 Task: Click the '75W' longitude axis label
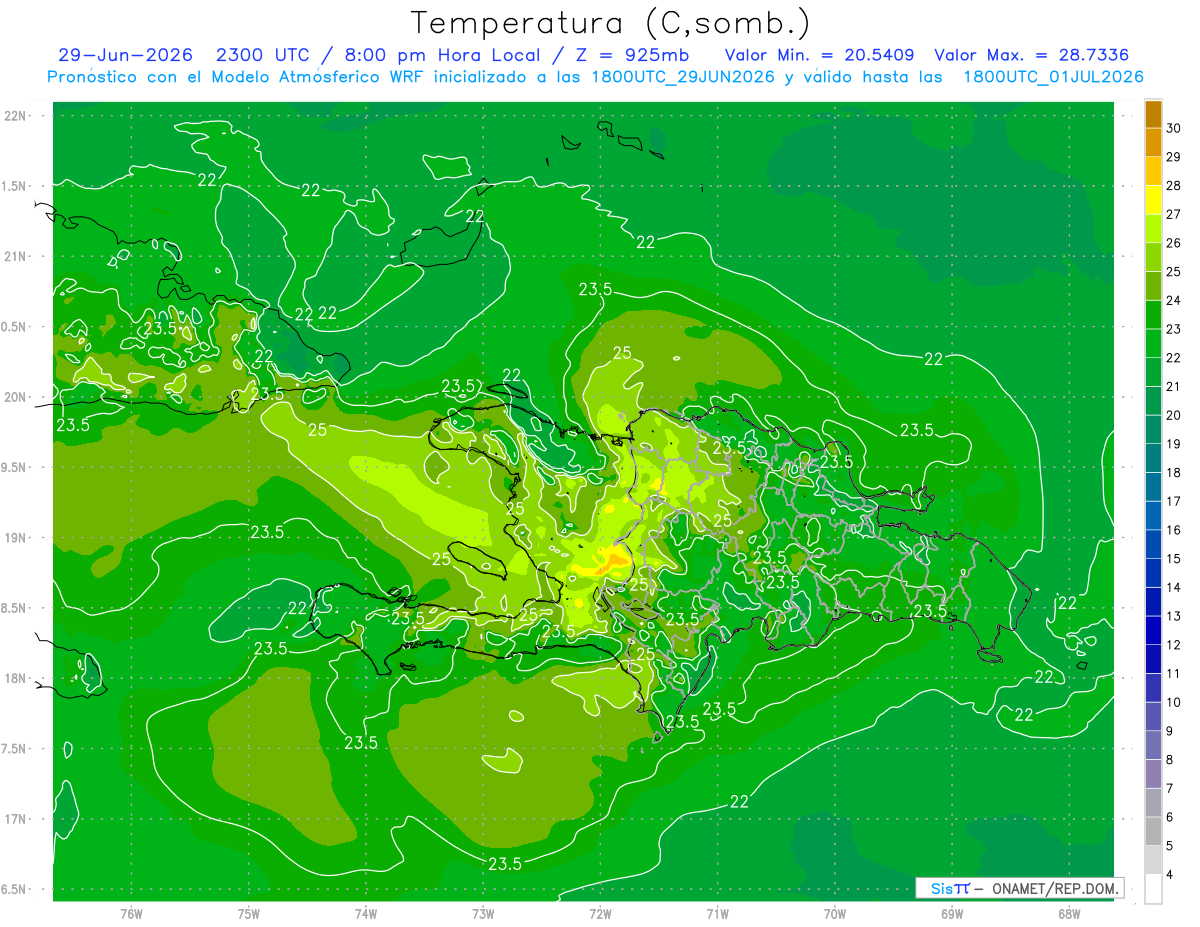249,914
